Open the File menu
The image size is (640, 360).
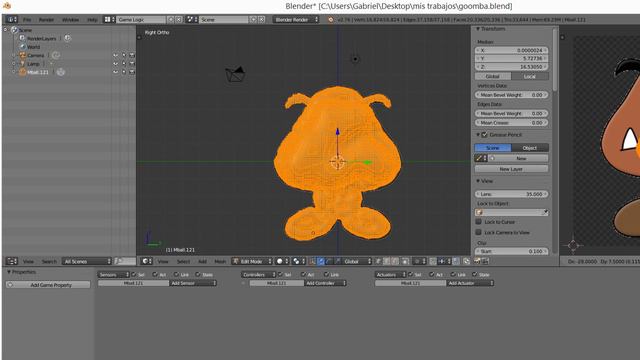[27, 19]
